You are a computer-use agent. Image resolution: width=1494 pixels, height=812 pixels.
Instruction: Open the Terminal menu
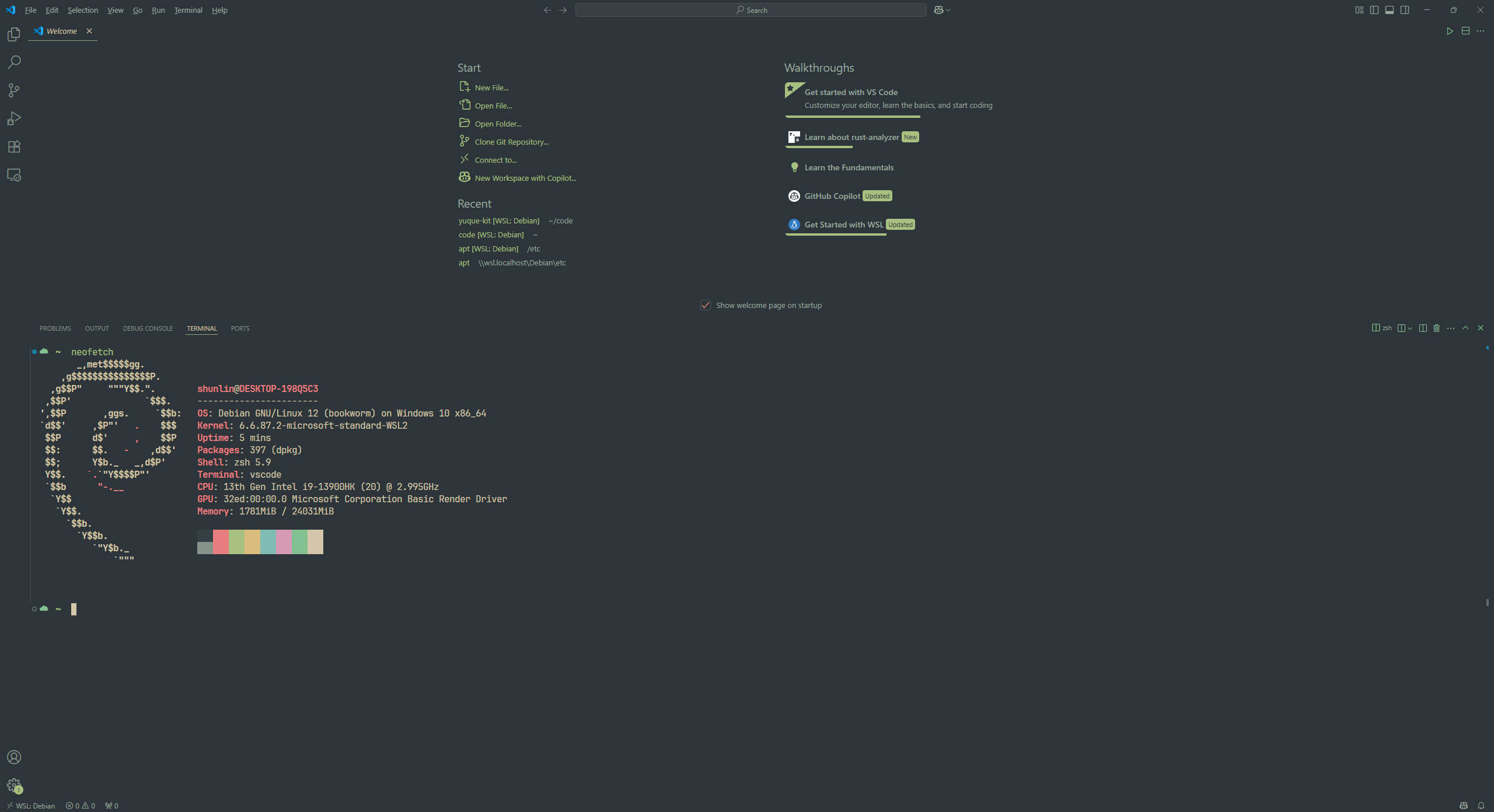click(x=188, y=10)
